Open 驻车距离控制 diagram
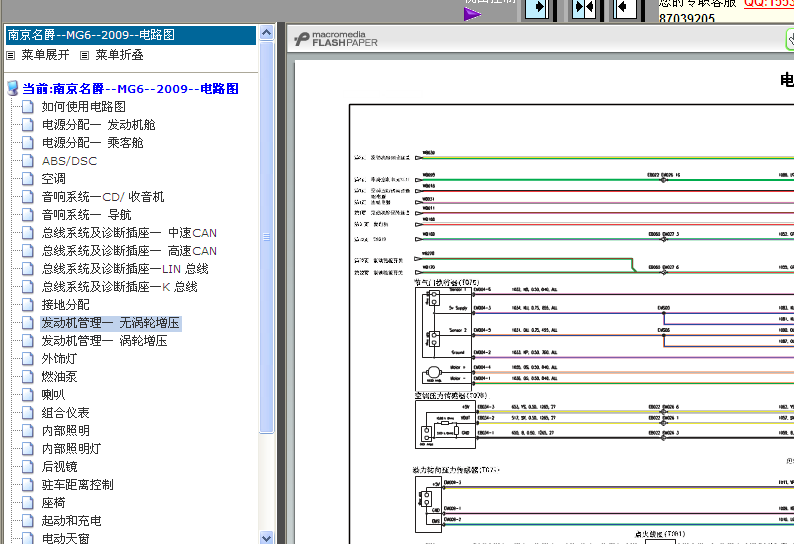The height and width of the screenshot is (544, 794). pos(77,485)
